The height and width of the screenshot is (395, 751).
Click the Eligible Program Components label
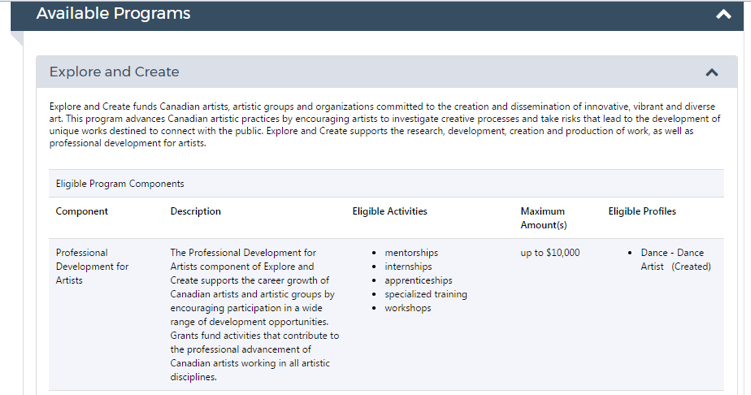(x=120, y=184)
